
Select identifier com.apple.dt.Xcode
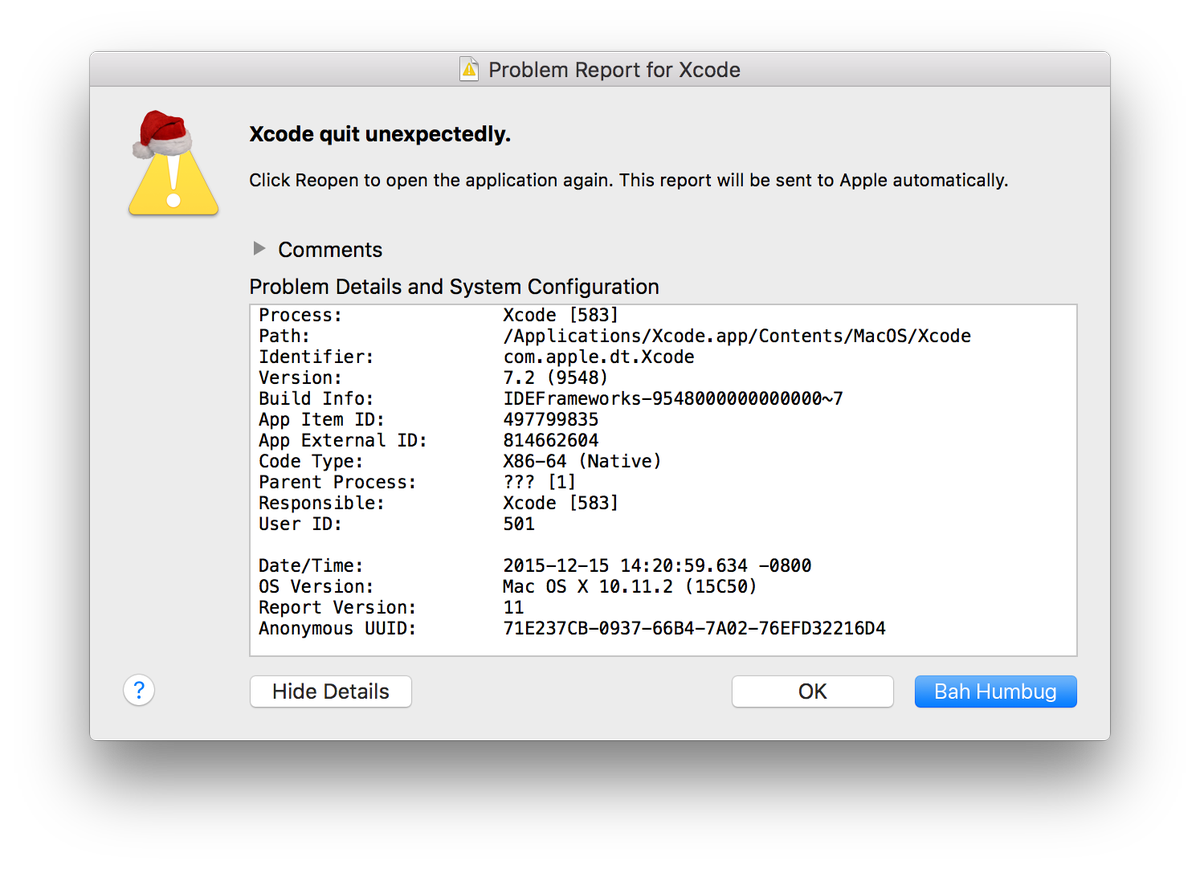coord(598,357)
